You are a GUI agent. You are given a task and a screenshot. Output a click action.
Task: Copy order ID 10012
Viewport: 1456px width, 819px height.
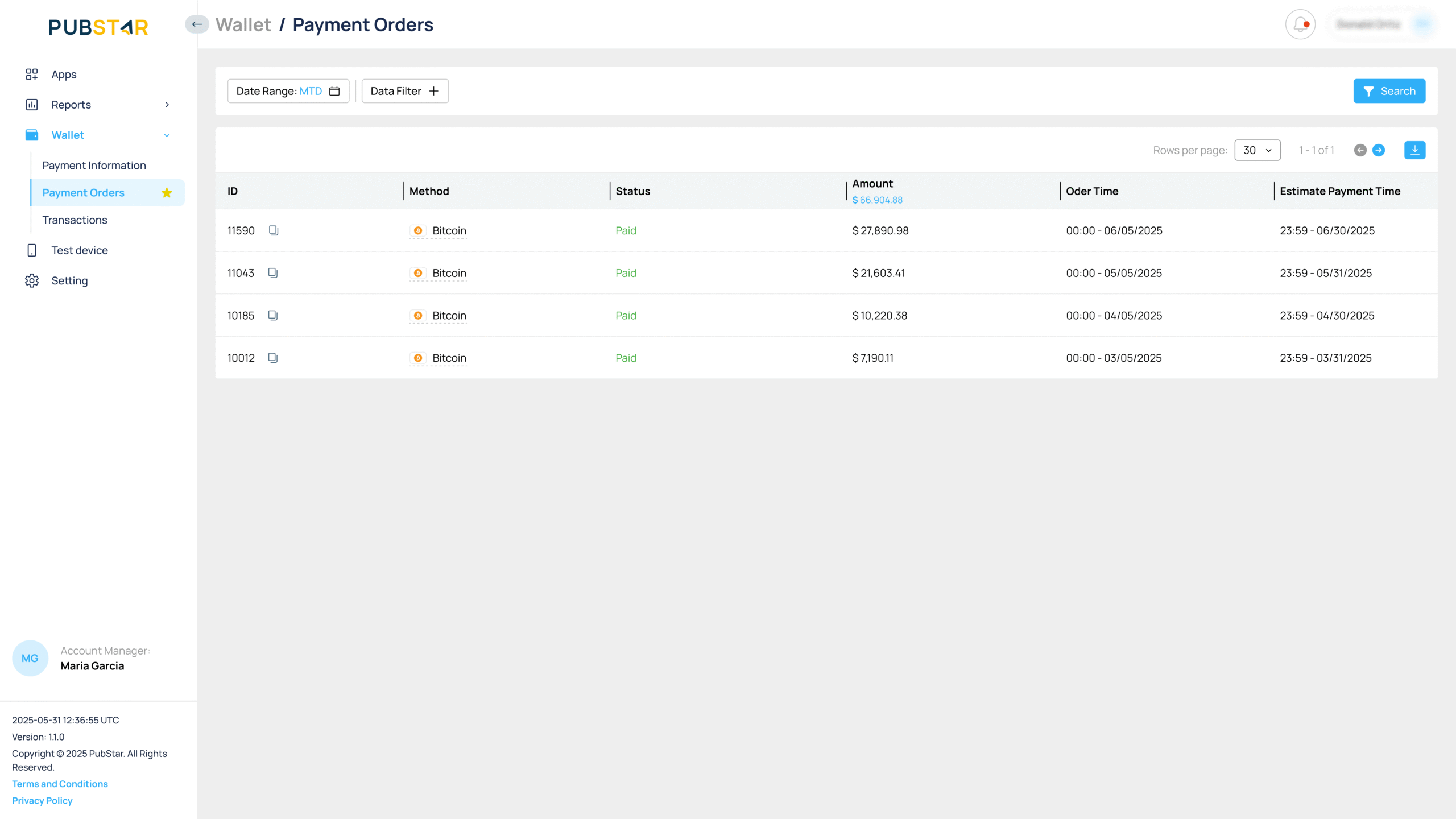coord(273,358)
